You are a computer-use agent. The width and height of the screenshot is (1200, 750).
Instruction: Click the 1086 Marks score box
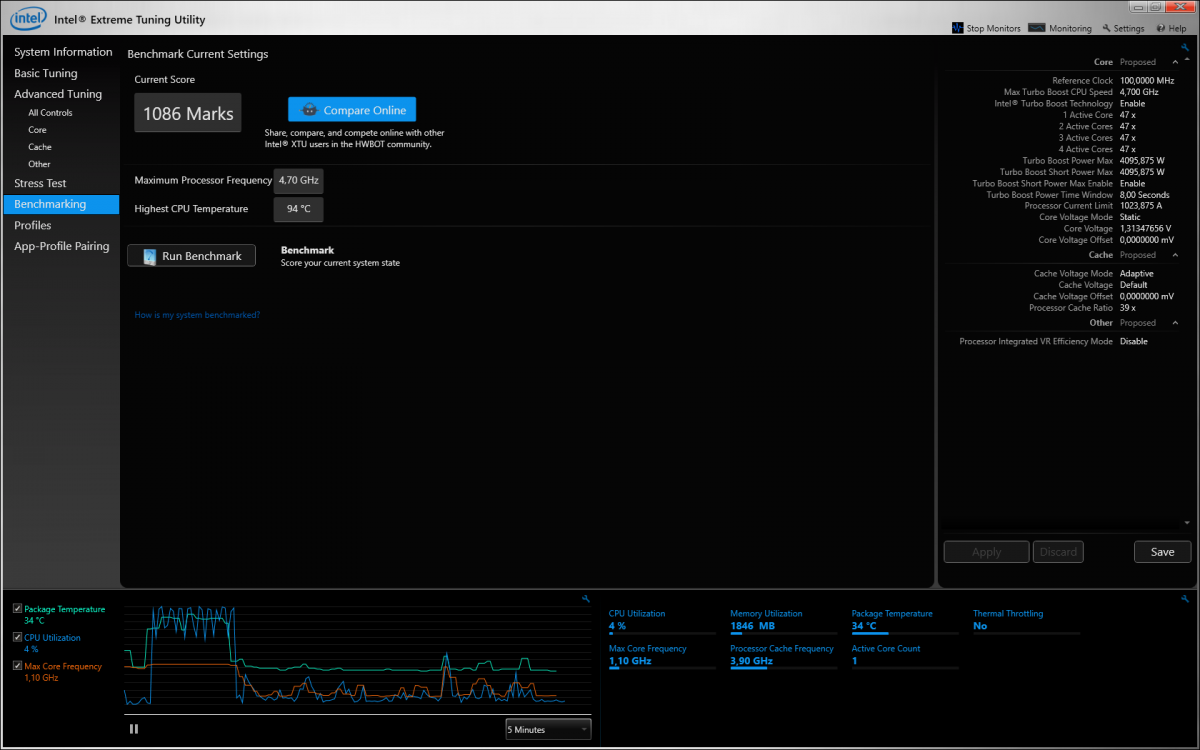point(188,113)
